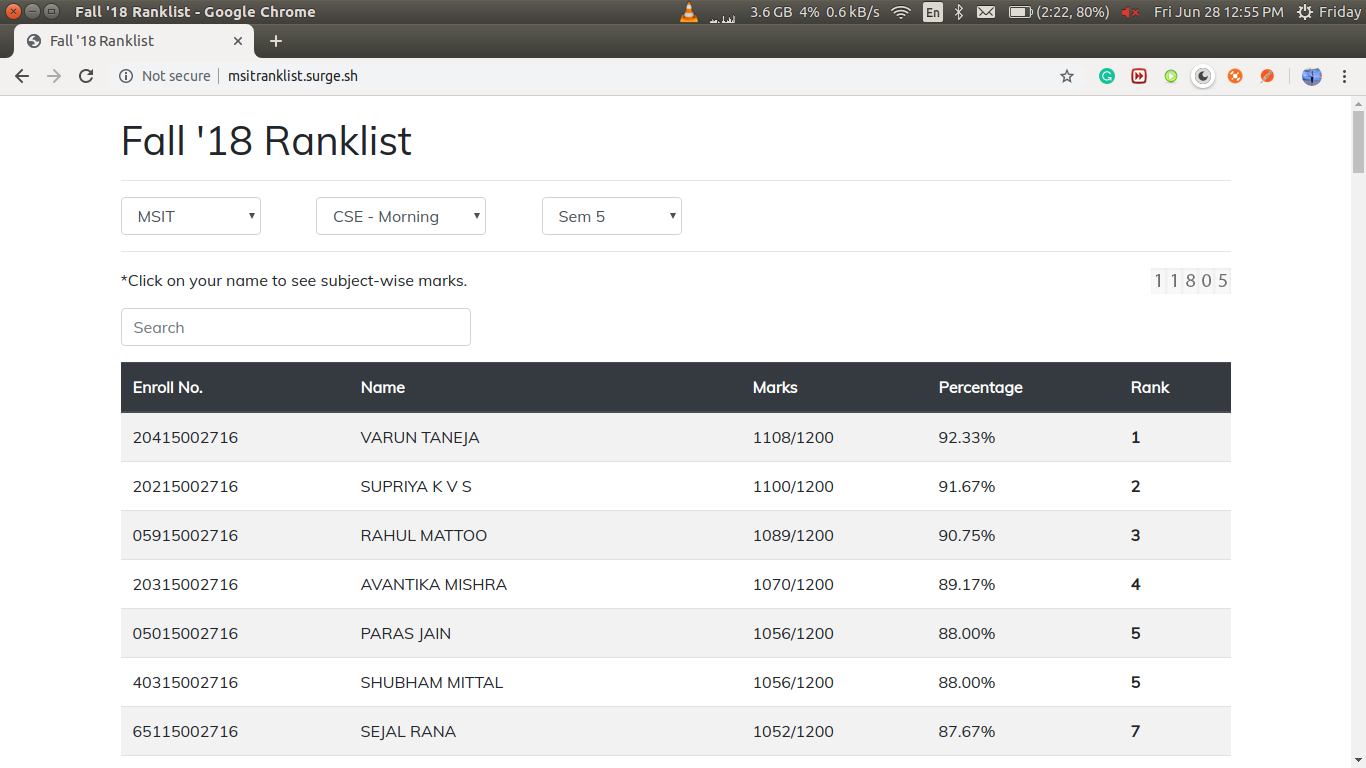This screenshot has width=1366, height=768.
Task: Click inside the Search field
Action: (295, 327)
